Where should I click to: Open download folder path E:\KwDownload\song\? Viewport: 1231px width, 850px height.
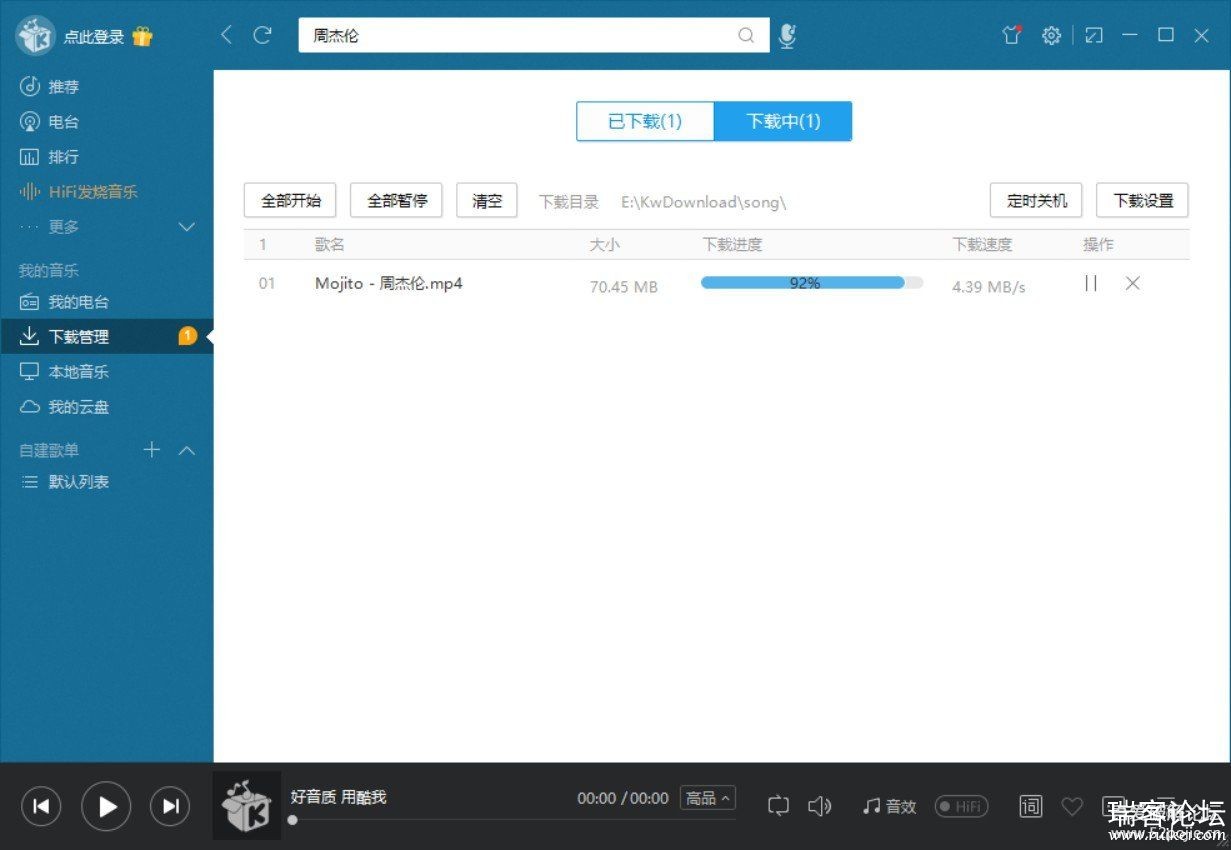[704, 202]
